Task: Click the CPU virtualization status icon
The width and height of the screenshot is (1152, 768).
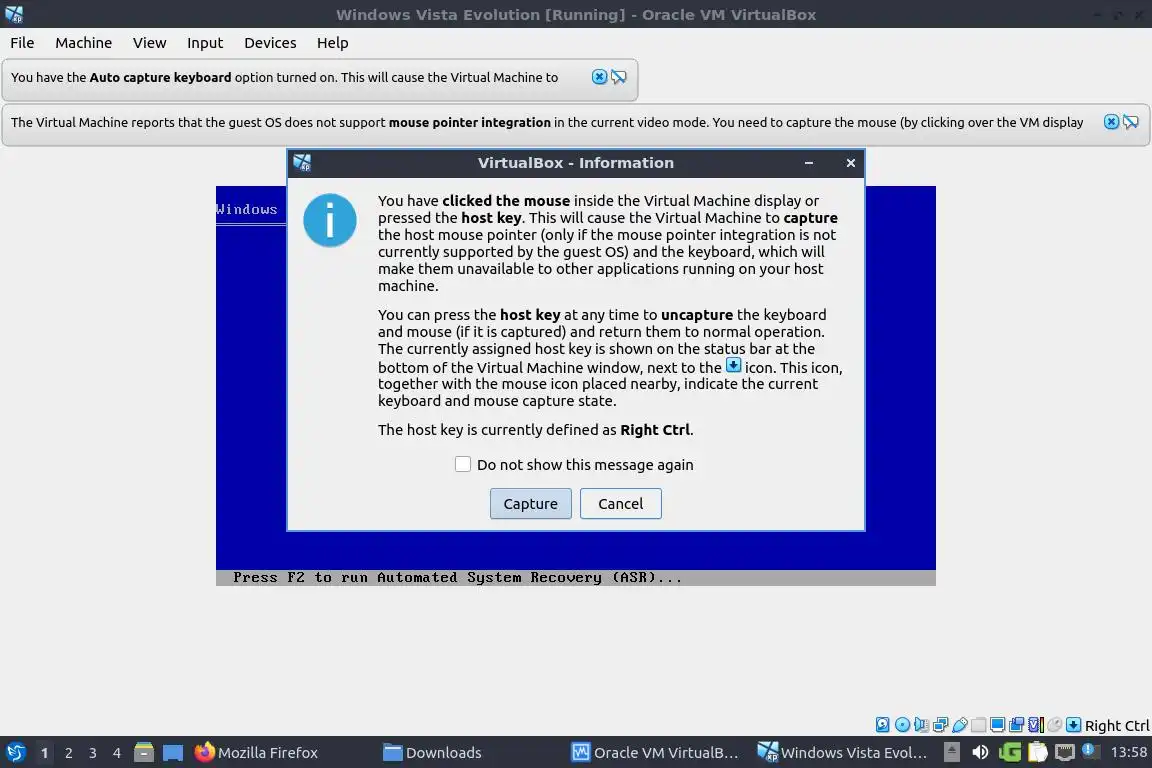Action: pos(1036,725)
